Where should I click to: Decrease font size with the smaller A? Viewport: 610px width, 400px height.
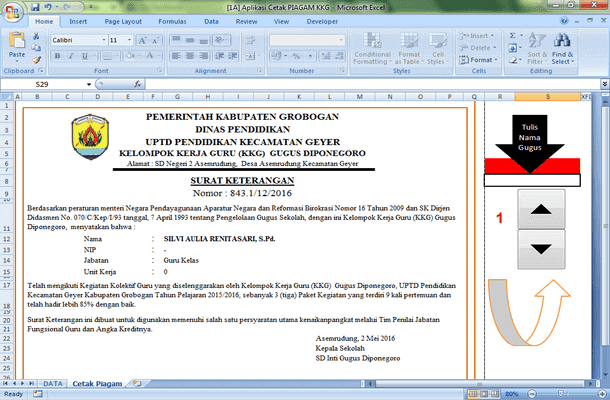click(x=155, y=40)
